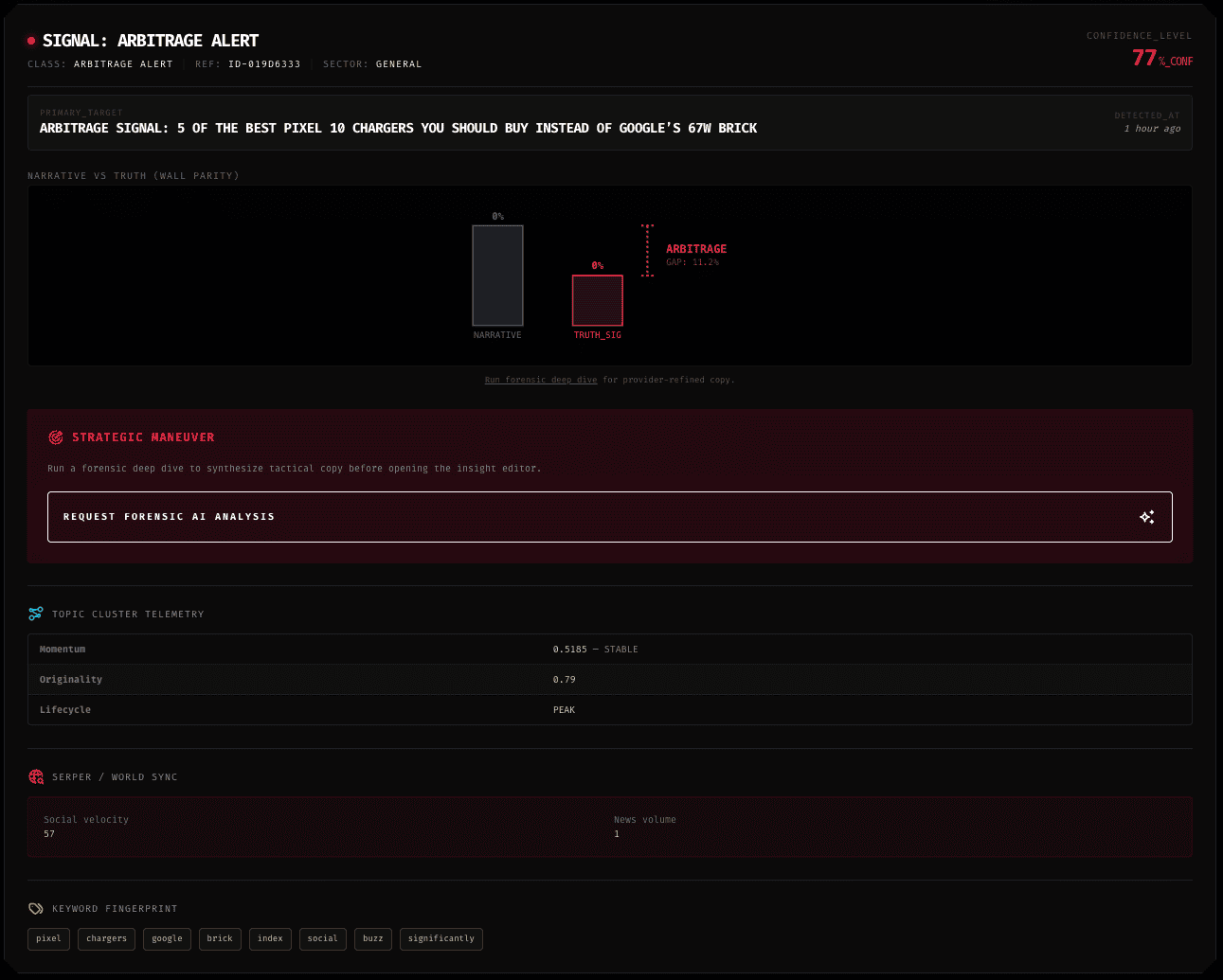The width and height of the screenshot is (1223, 980).
Task: Click the 77 confidence level number
Action: point(1144,58)
